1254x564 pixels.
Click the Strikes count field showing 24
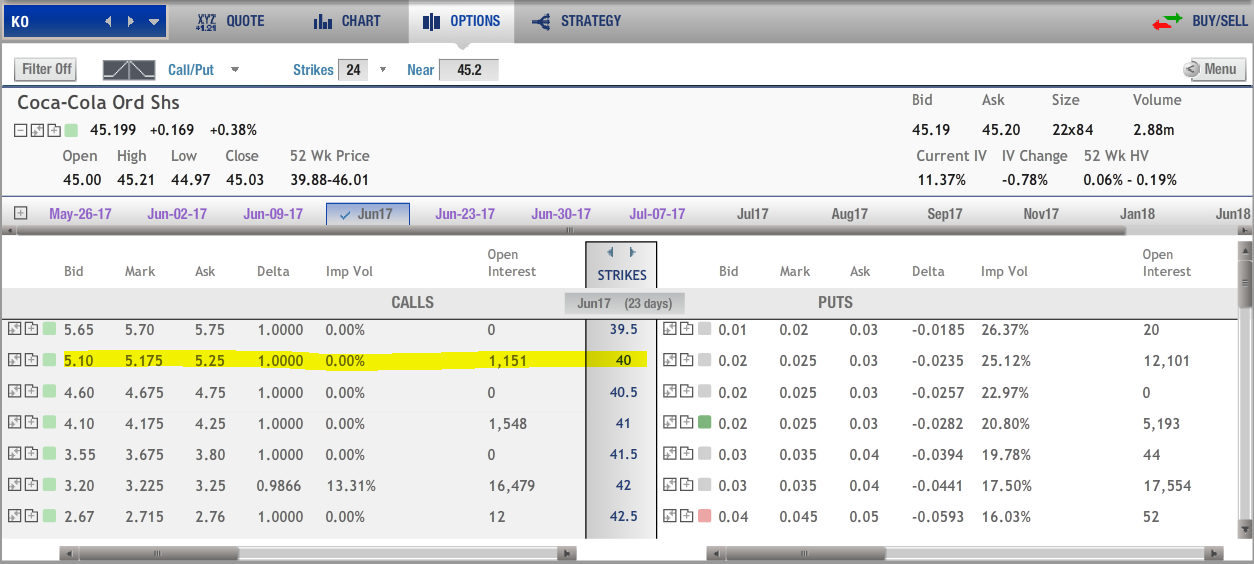354,70
